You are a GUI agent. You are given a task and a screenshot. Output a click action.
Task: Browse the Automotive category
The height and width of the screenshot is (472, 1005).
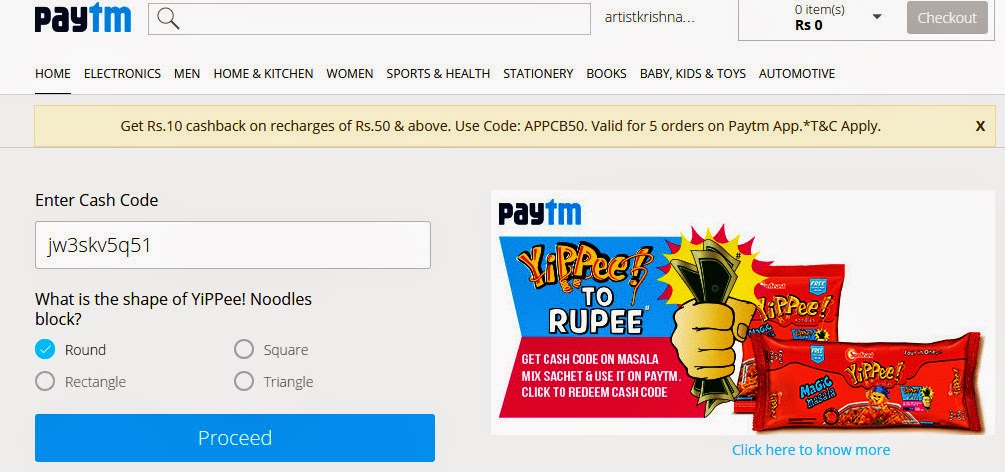tap(797, 74)
